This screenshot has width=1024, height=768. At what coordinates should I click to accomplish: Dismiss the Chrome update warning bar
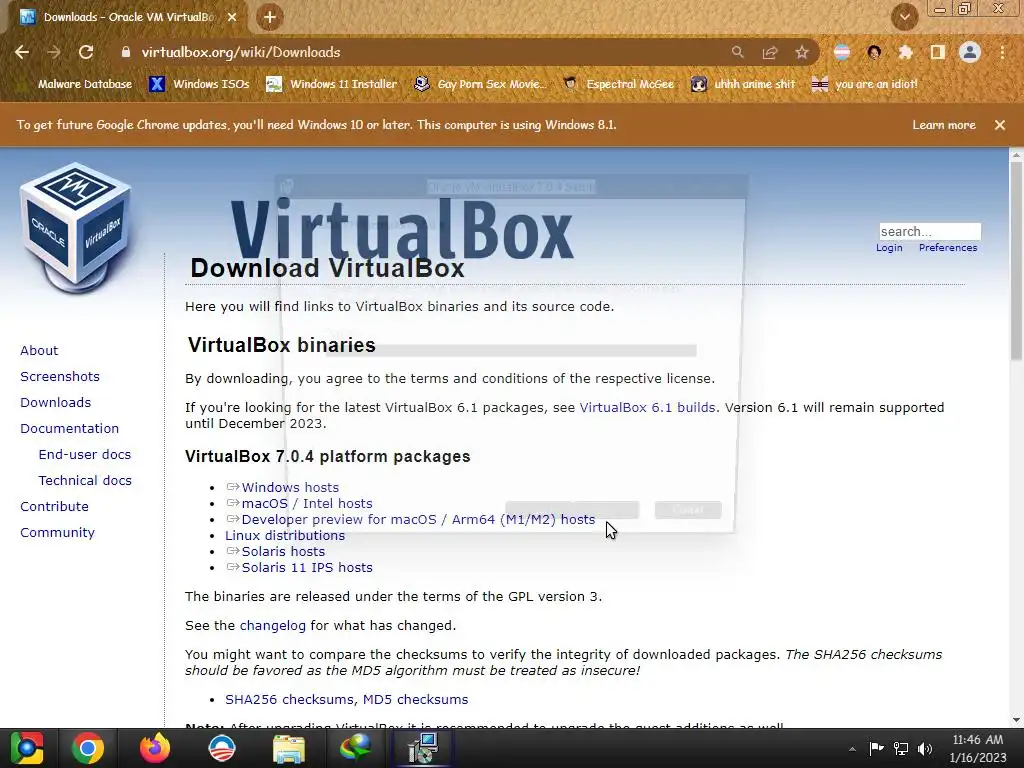point(1000,125)
